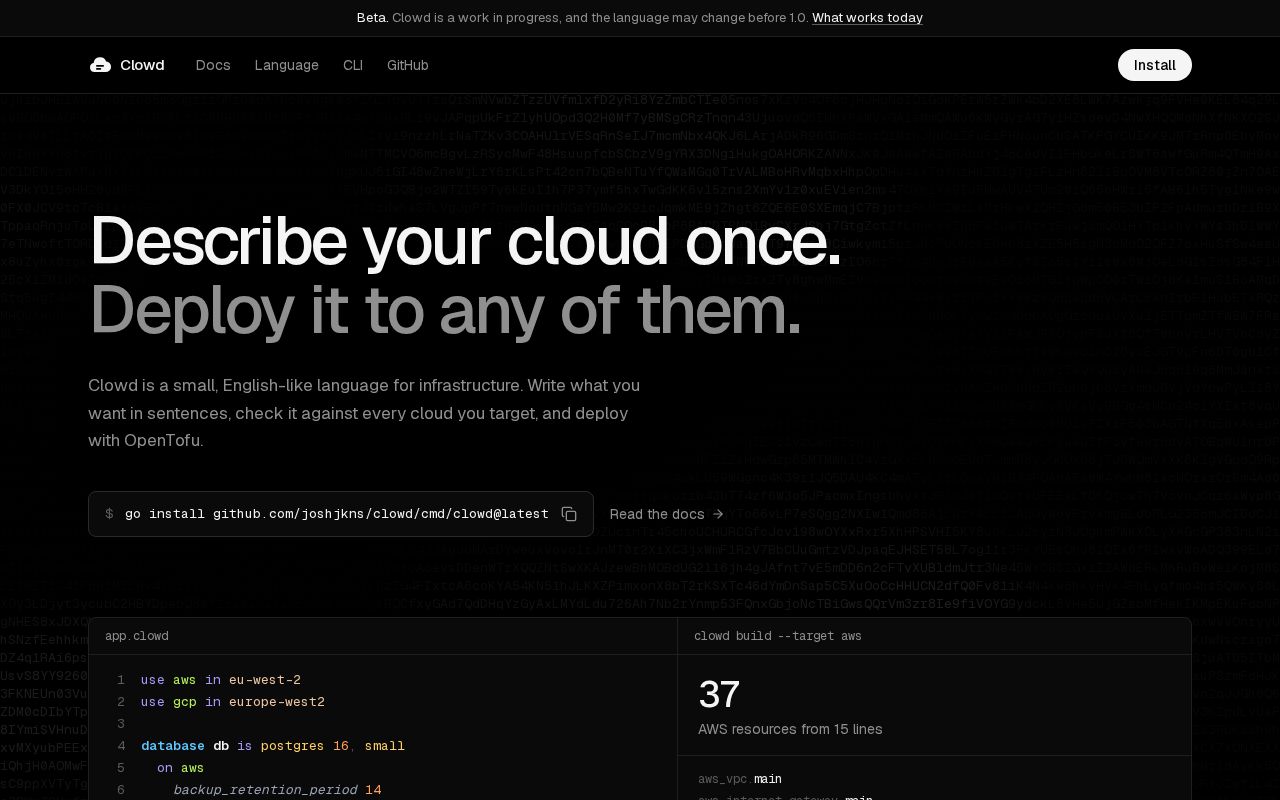1280x800 pixels.
Task: Click the backup_retention_period 14 line
Action: (x=277, y=790)
